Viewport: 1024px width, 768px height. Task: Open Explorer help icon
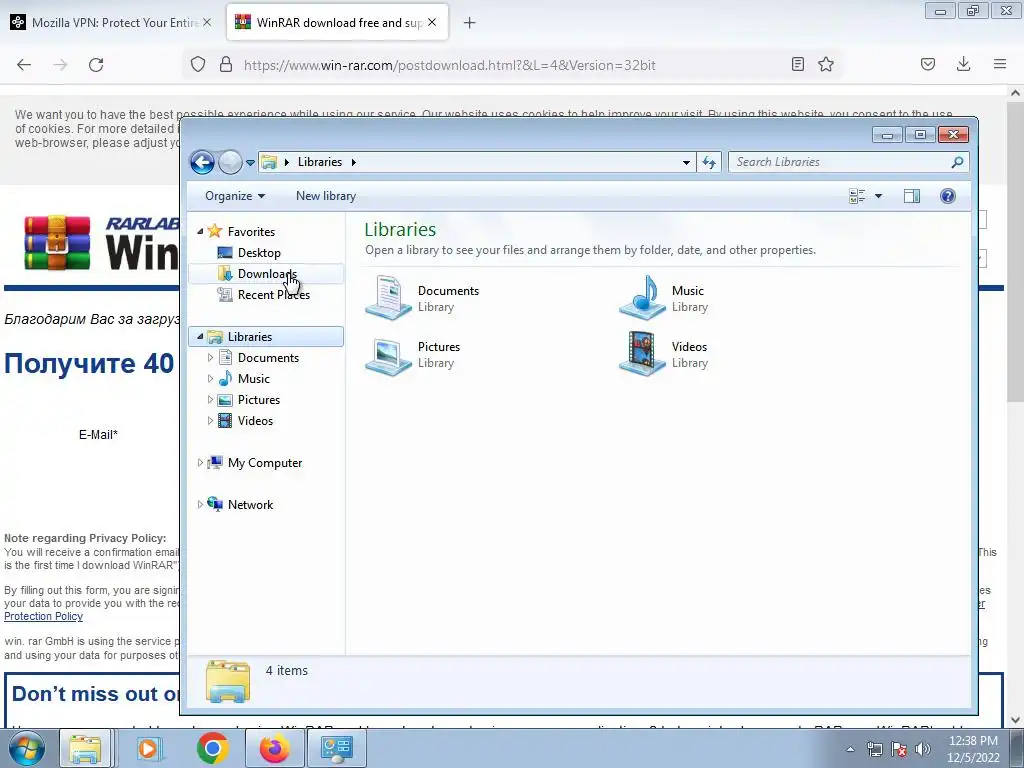(x=948, y=196)
